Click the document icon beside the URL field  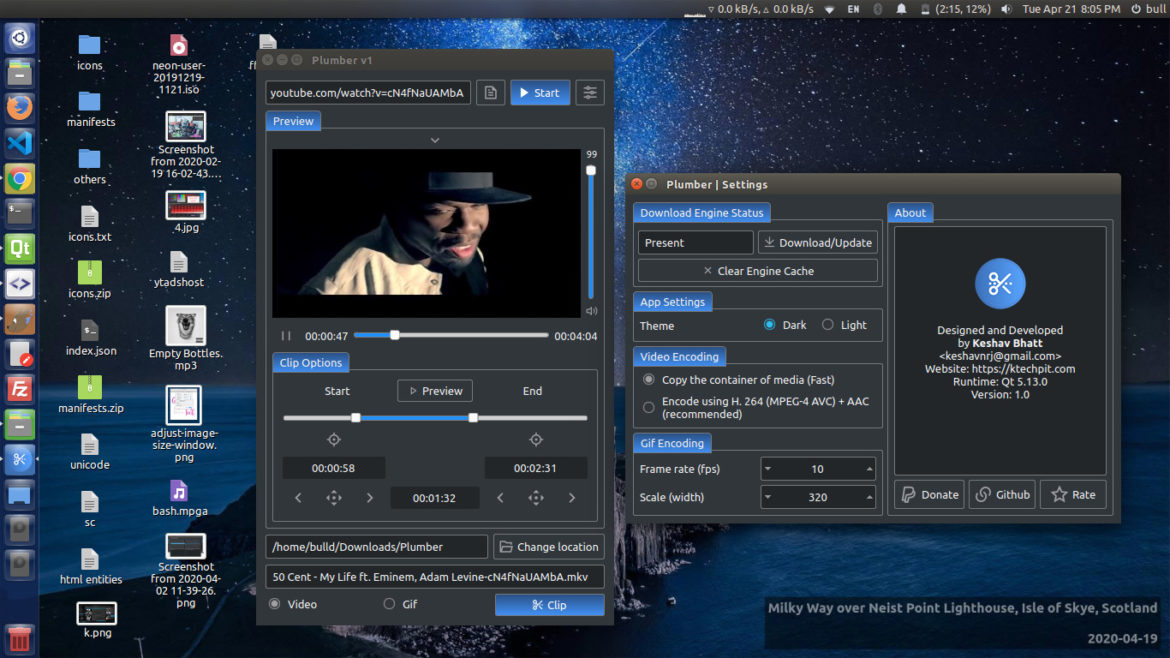coord(490,93)
